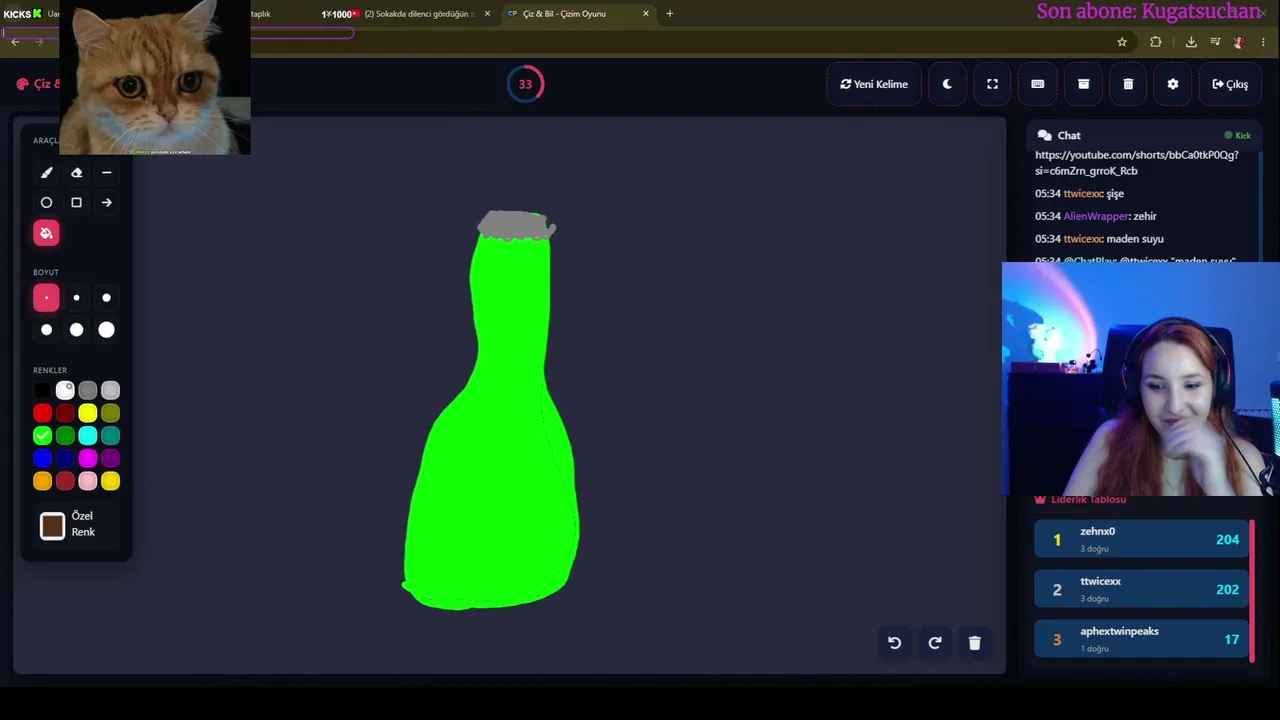Image resolution: width=1280 pixels, height=720 pixels.
Task: Open the settings gear
Action: coord(1173,84)
